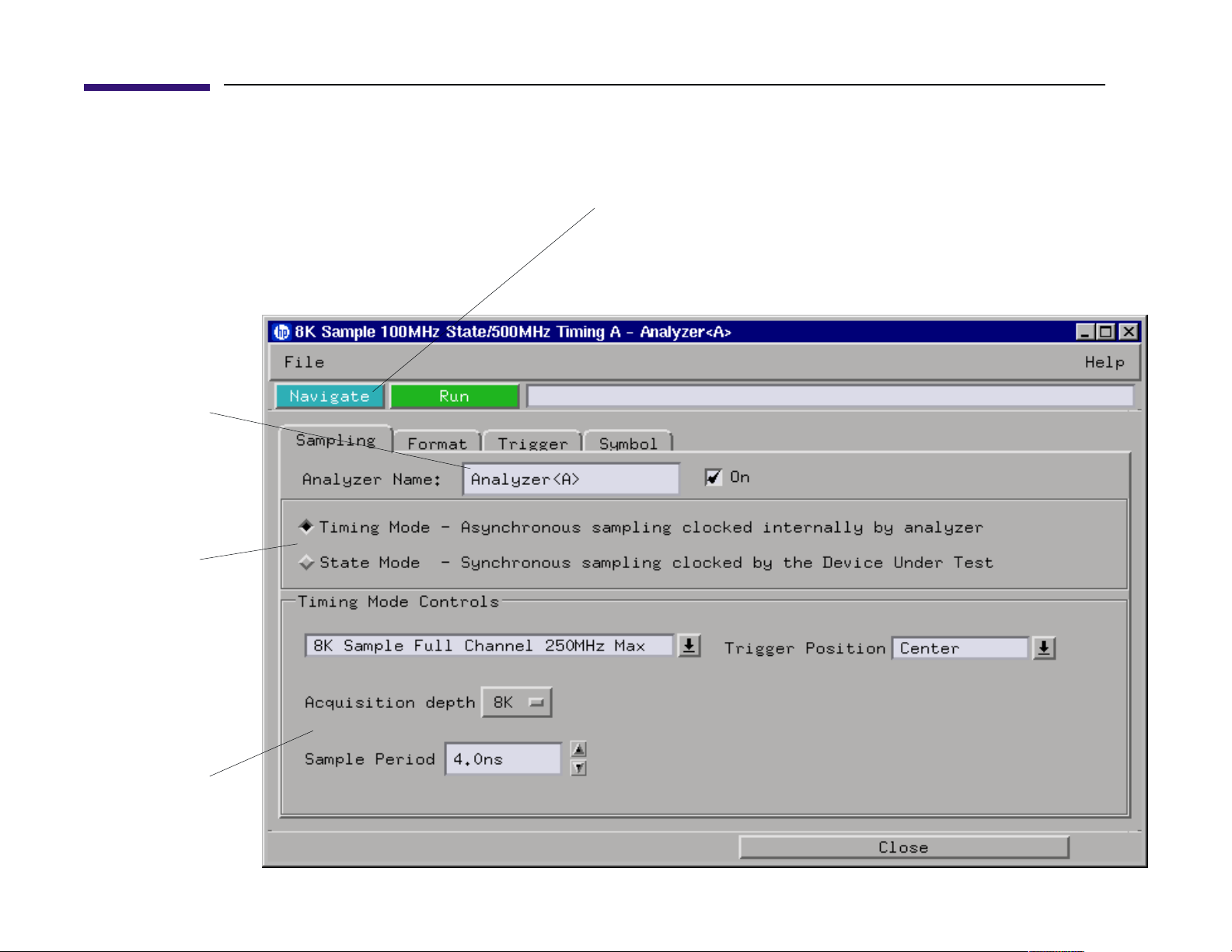This screenshot has width=1232, height=952.
Task: Toggle the analyzer On checkbox
Action: [713, 477]
